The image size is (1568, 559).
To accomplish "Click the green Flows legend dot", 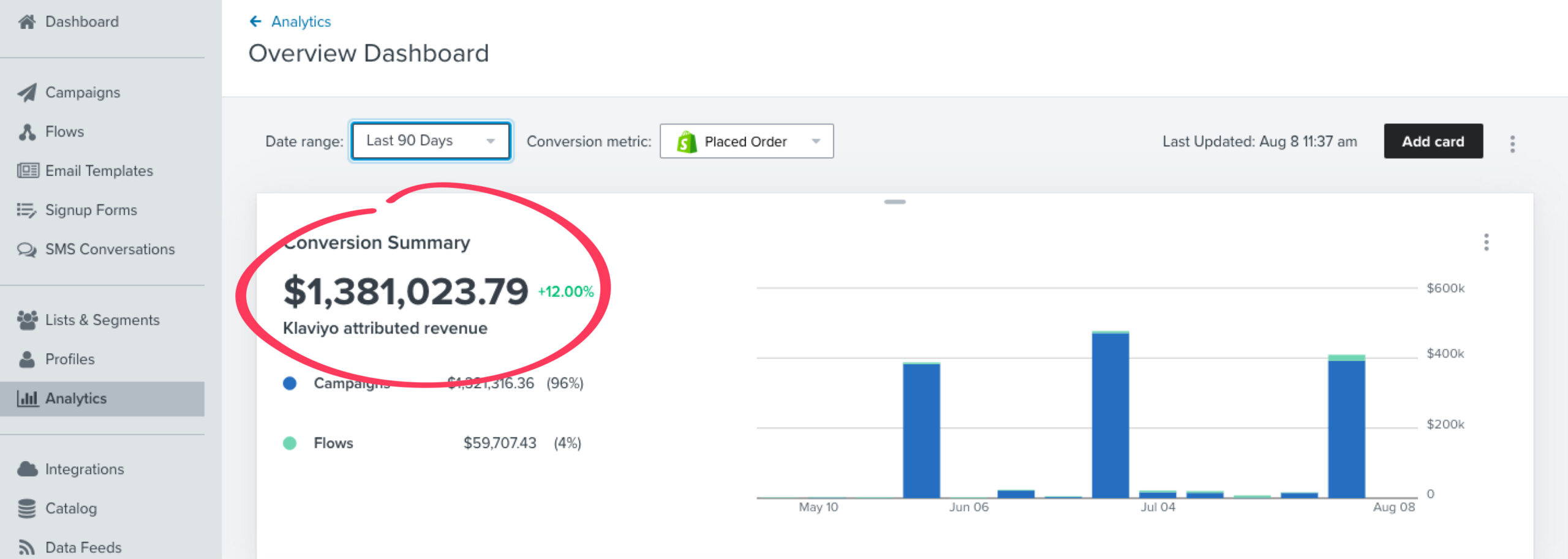I will click(290, 443).
